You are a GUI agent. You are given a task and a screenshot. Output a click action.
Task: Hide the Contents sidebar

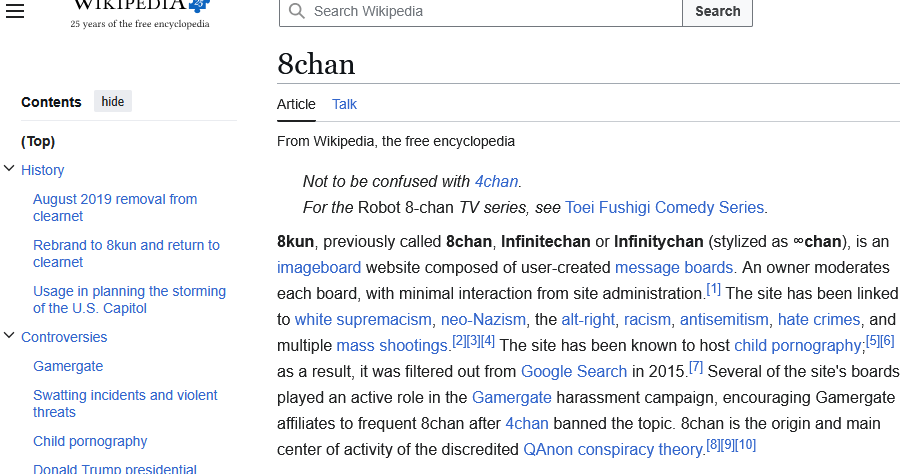click(x=113, y=102)
